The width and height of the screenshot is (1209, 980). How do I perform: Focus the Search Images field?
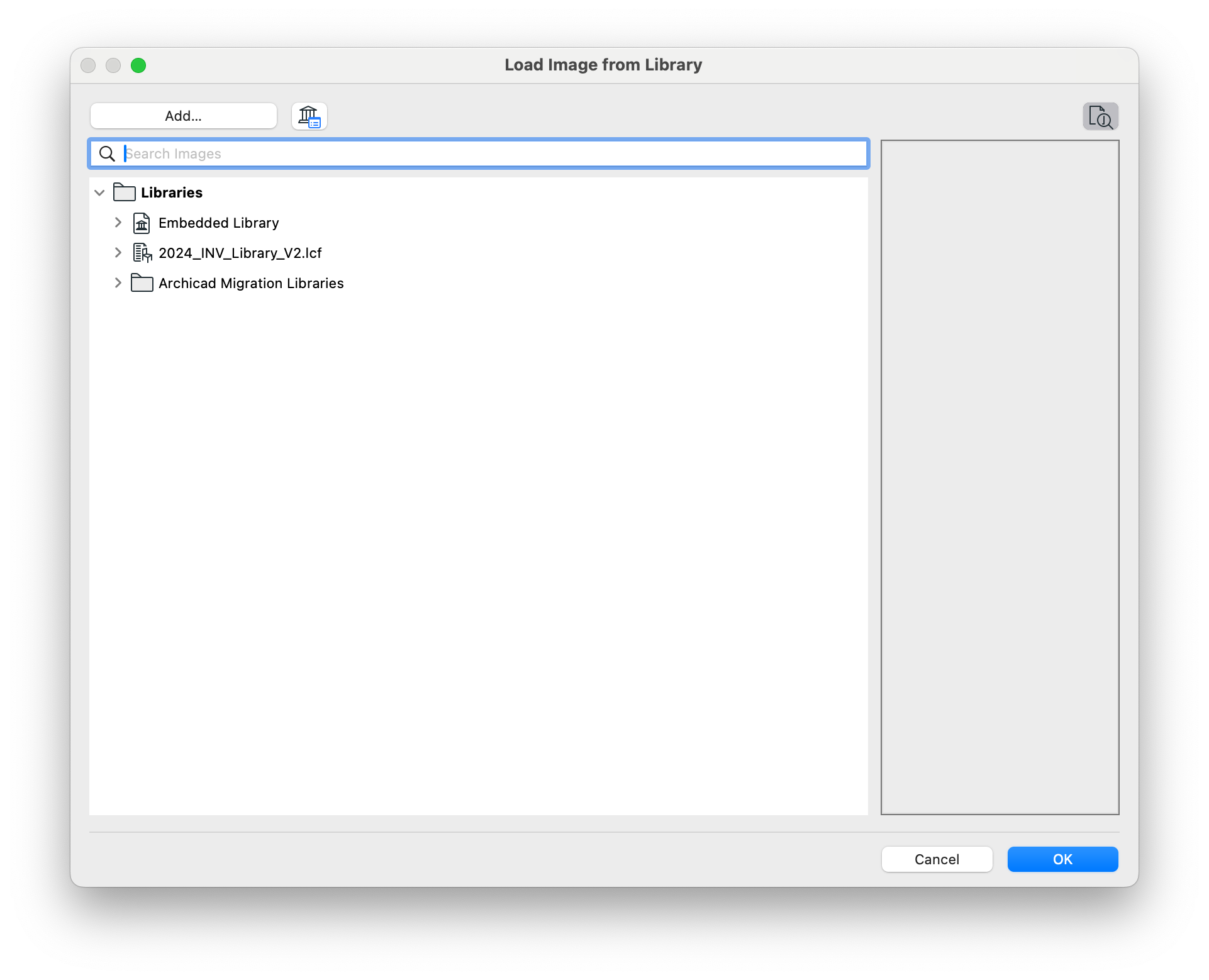(x=491, y=154)
